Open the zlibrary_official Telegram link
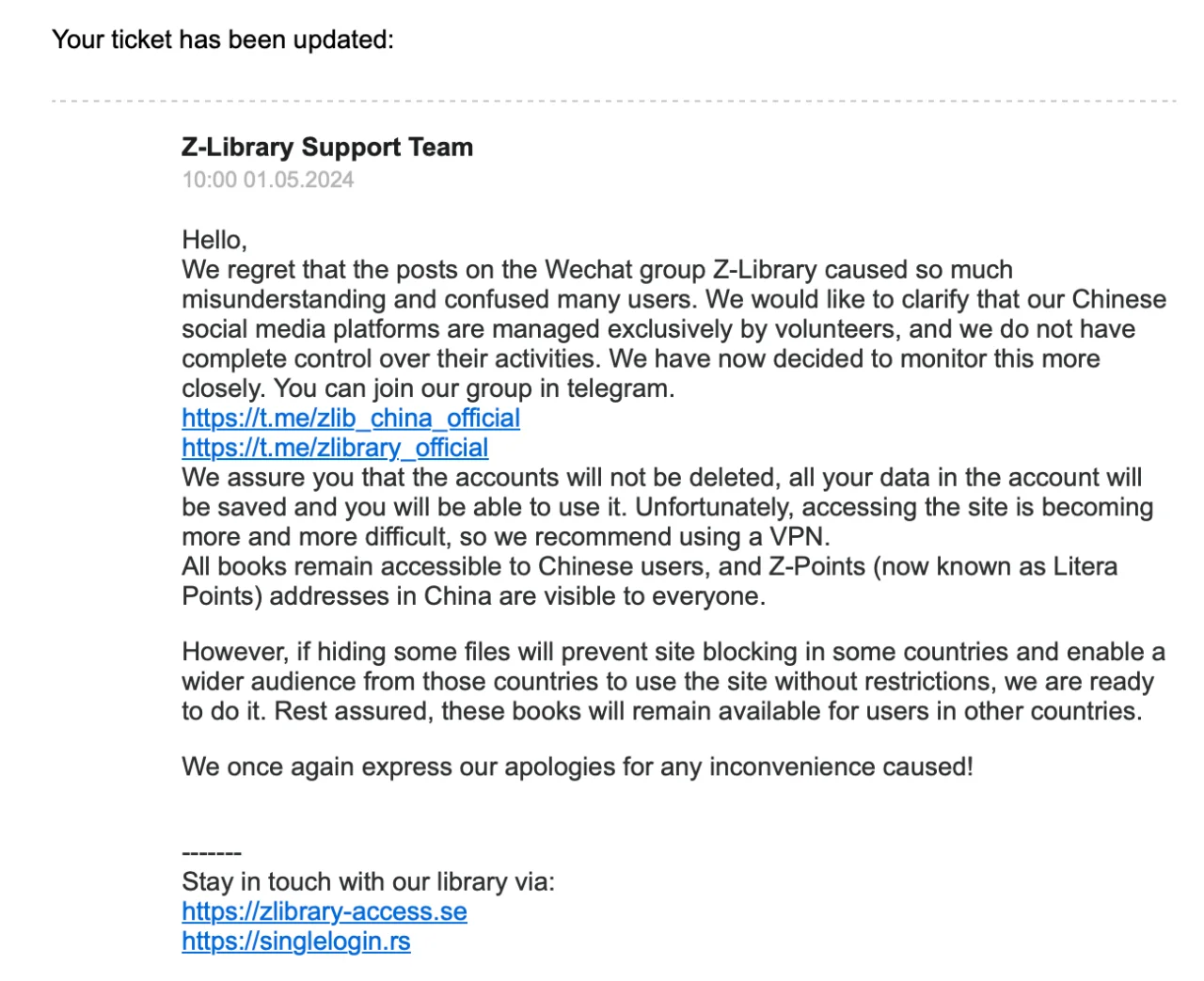 [335, 448]
